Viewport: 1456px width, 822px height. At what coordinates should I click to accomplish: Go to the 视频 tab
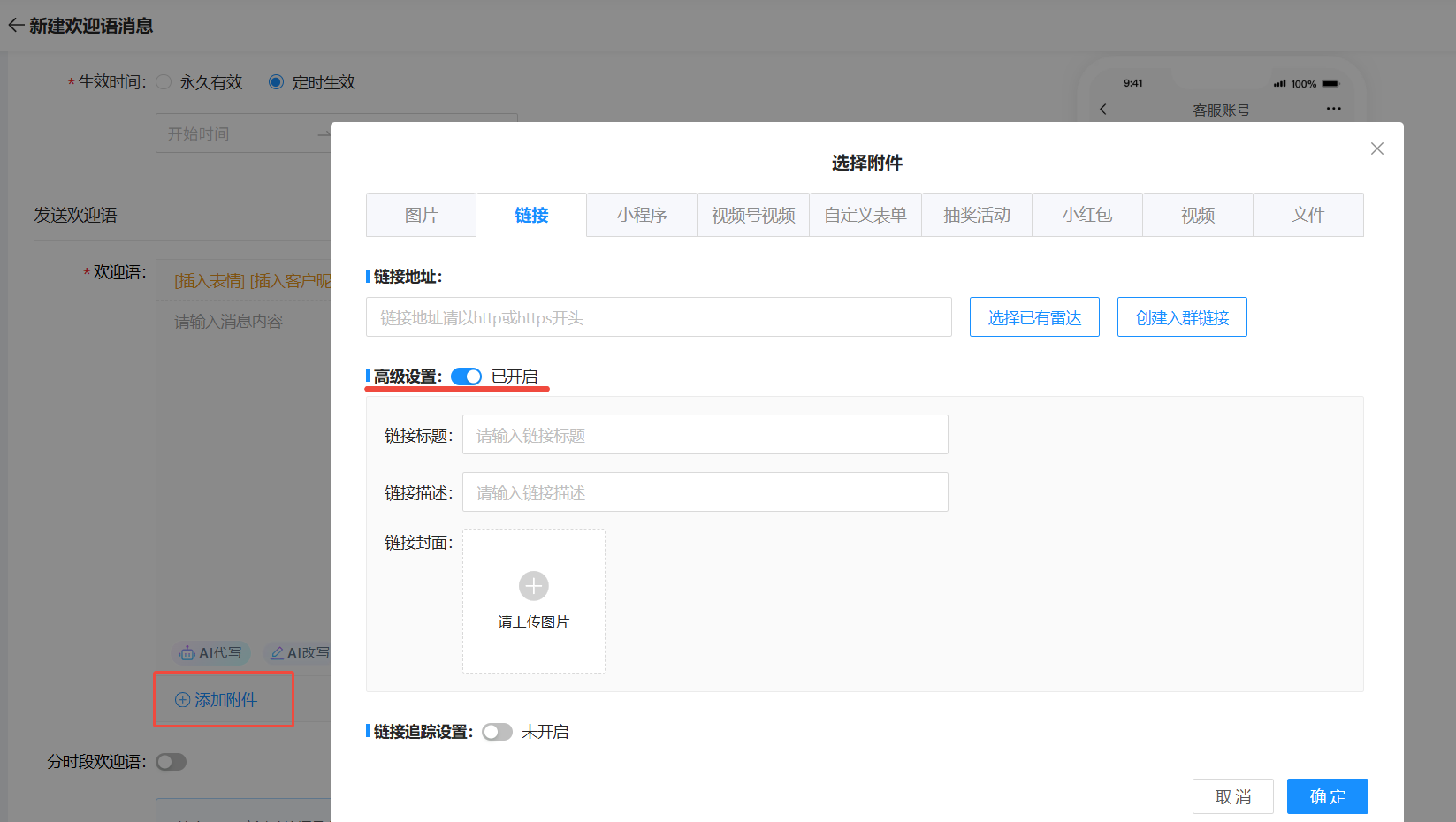(x=1198, y=215)
